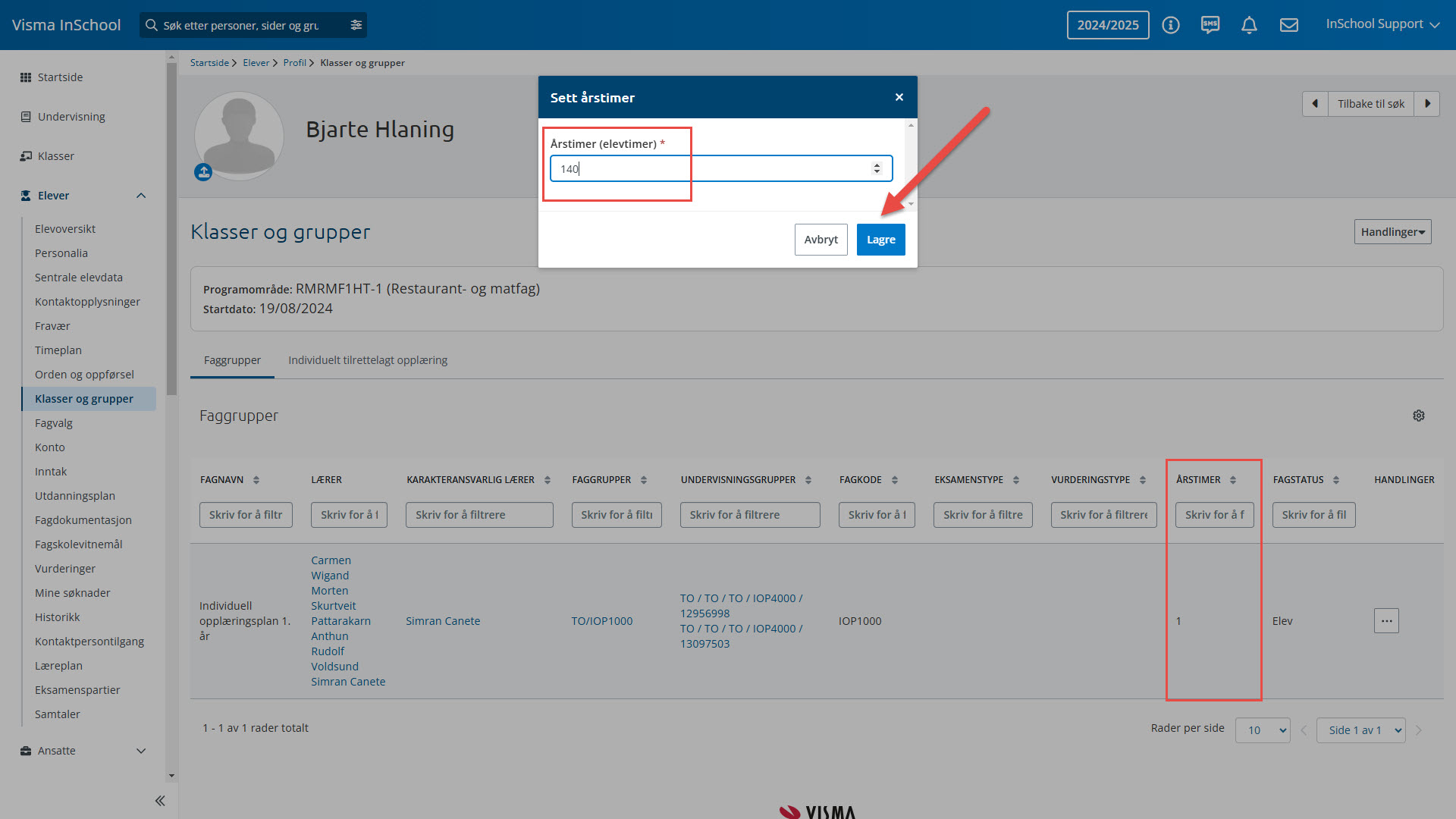Click the info circle icon in header
The width and height of the screenshot is (1456, 819).
click(x=1171, y=25)
